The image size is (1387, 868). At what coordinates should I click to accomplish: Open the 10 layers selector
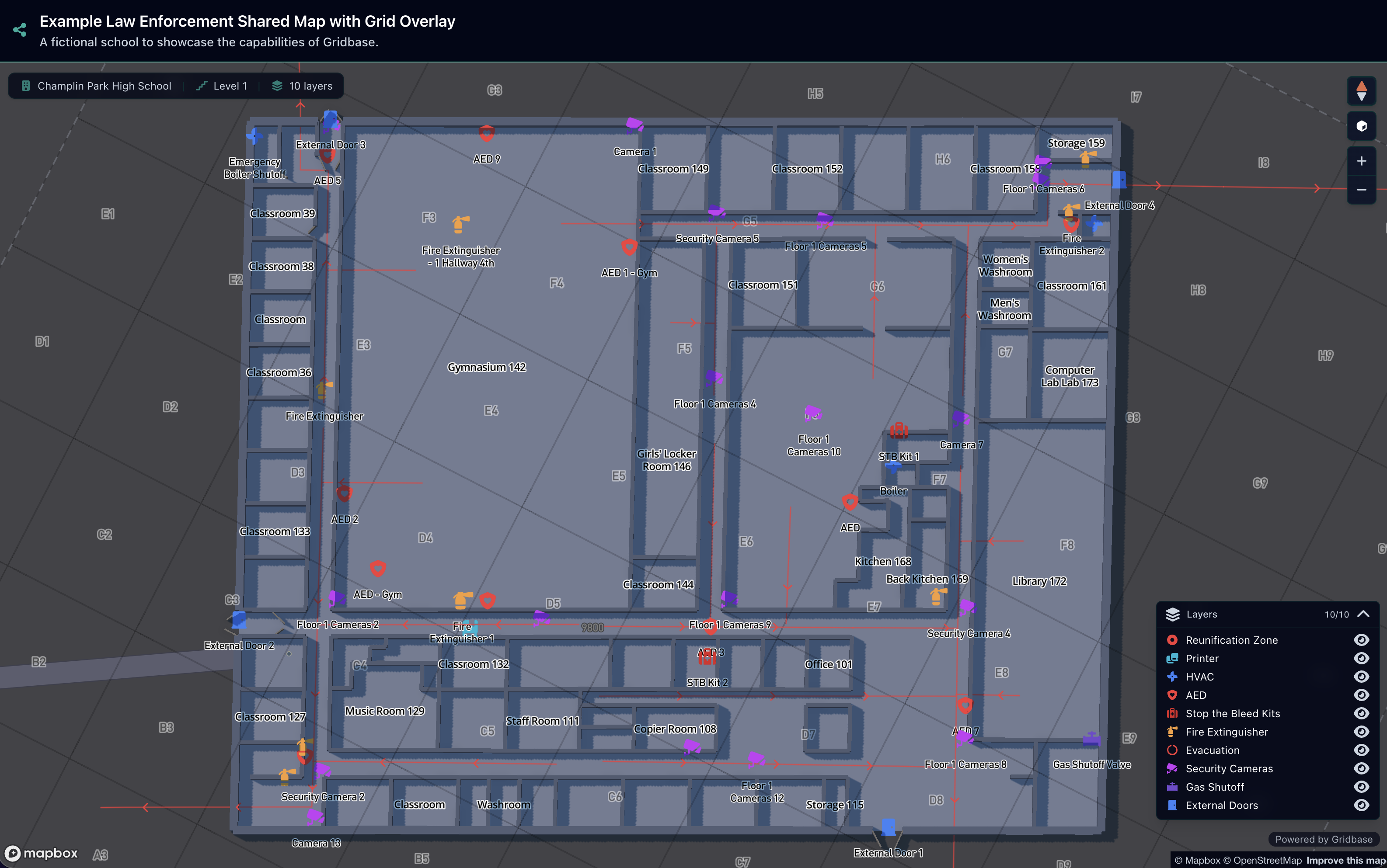(302, 86)
